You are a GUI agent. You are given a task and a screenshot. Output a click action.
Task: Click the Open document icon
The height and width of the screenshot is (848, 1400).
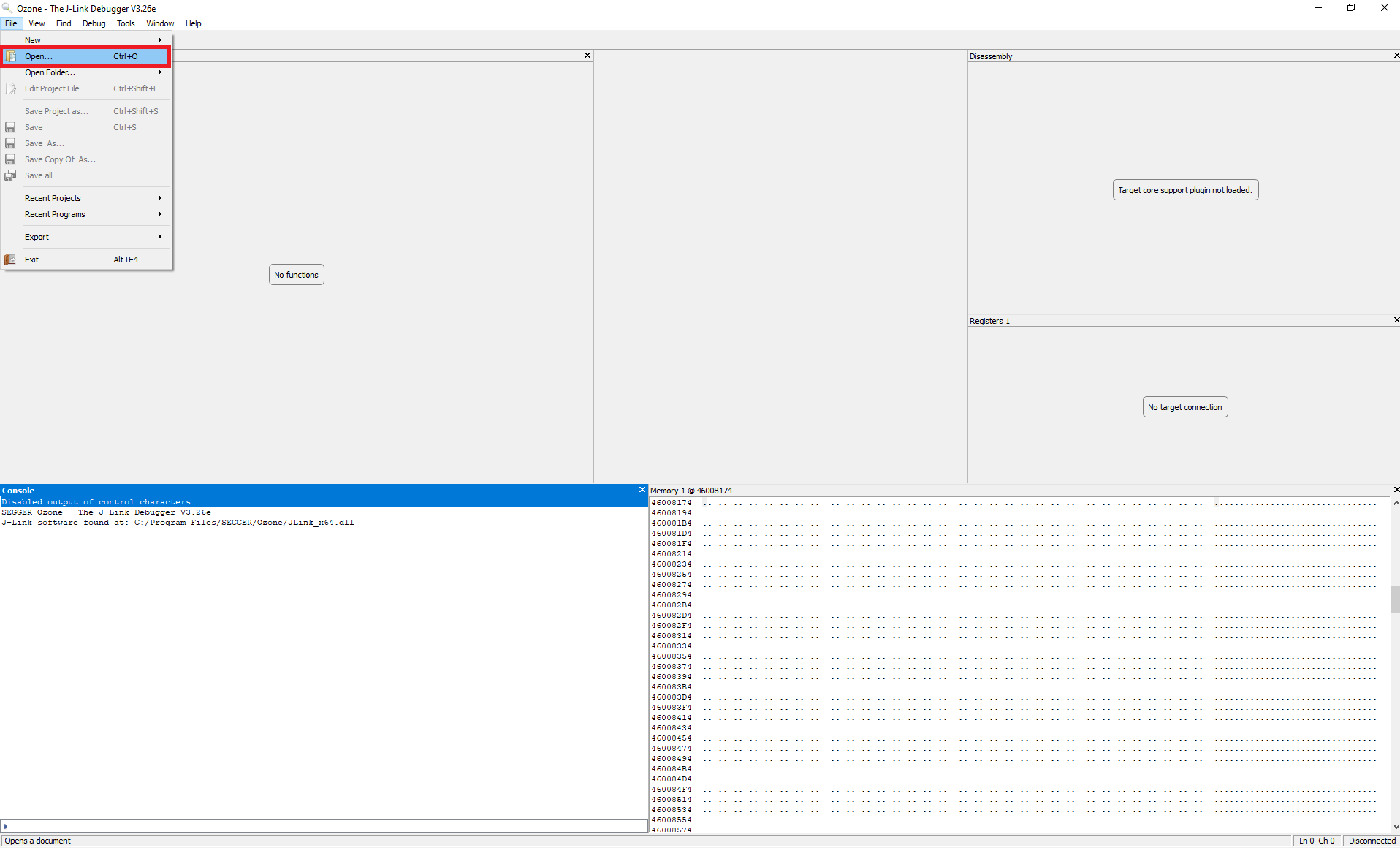click(x=10, y=56)
